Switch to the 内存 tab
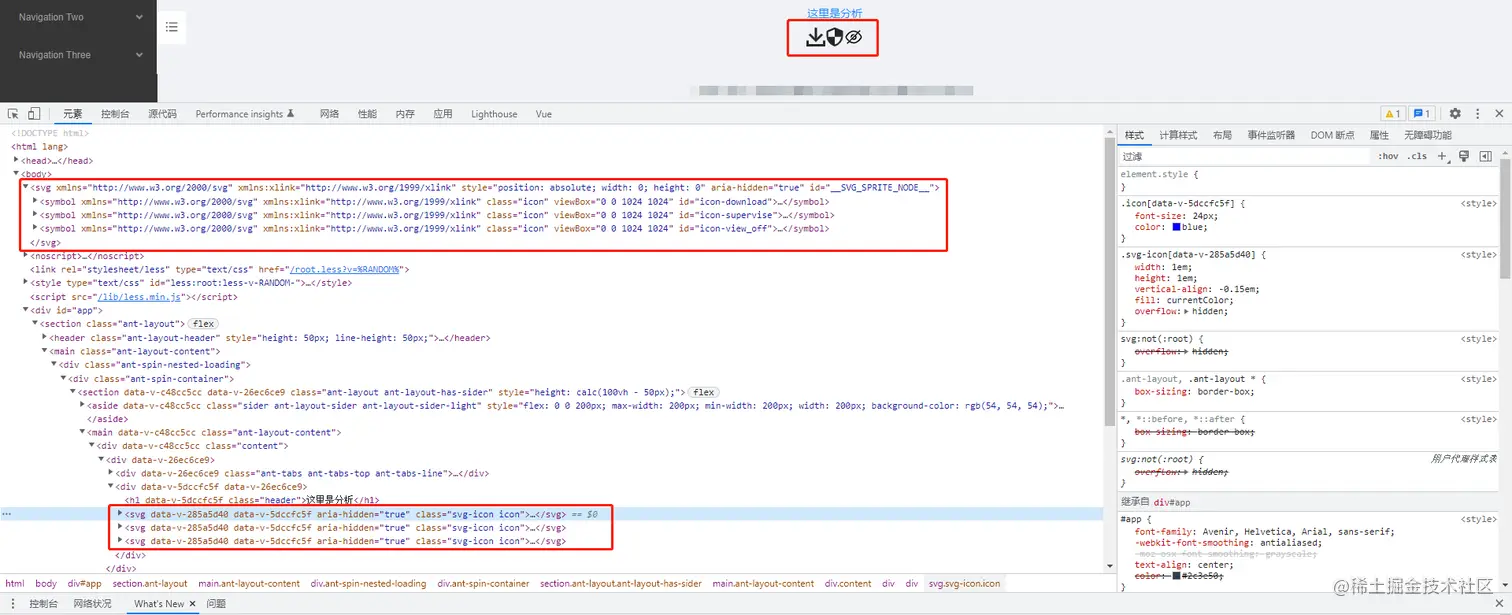The image size is (1512, 615). click(405, 114)
